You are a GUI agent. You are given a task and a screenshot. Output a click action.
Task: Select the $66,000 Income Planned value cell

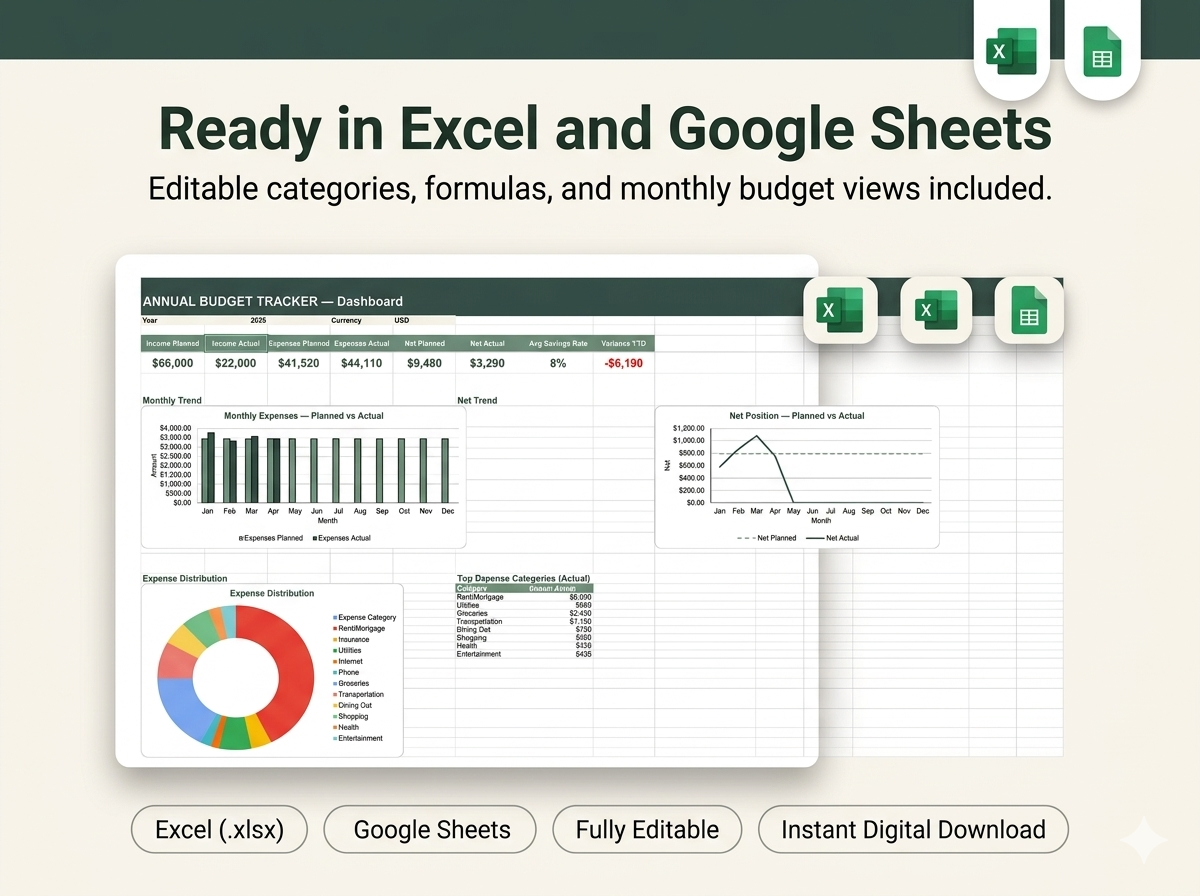click(172, 363)
